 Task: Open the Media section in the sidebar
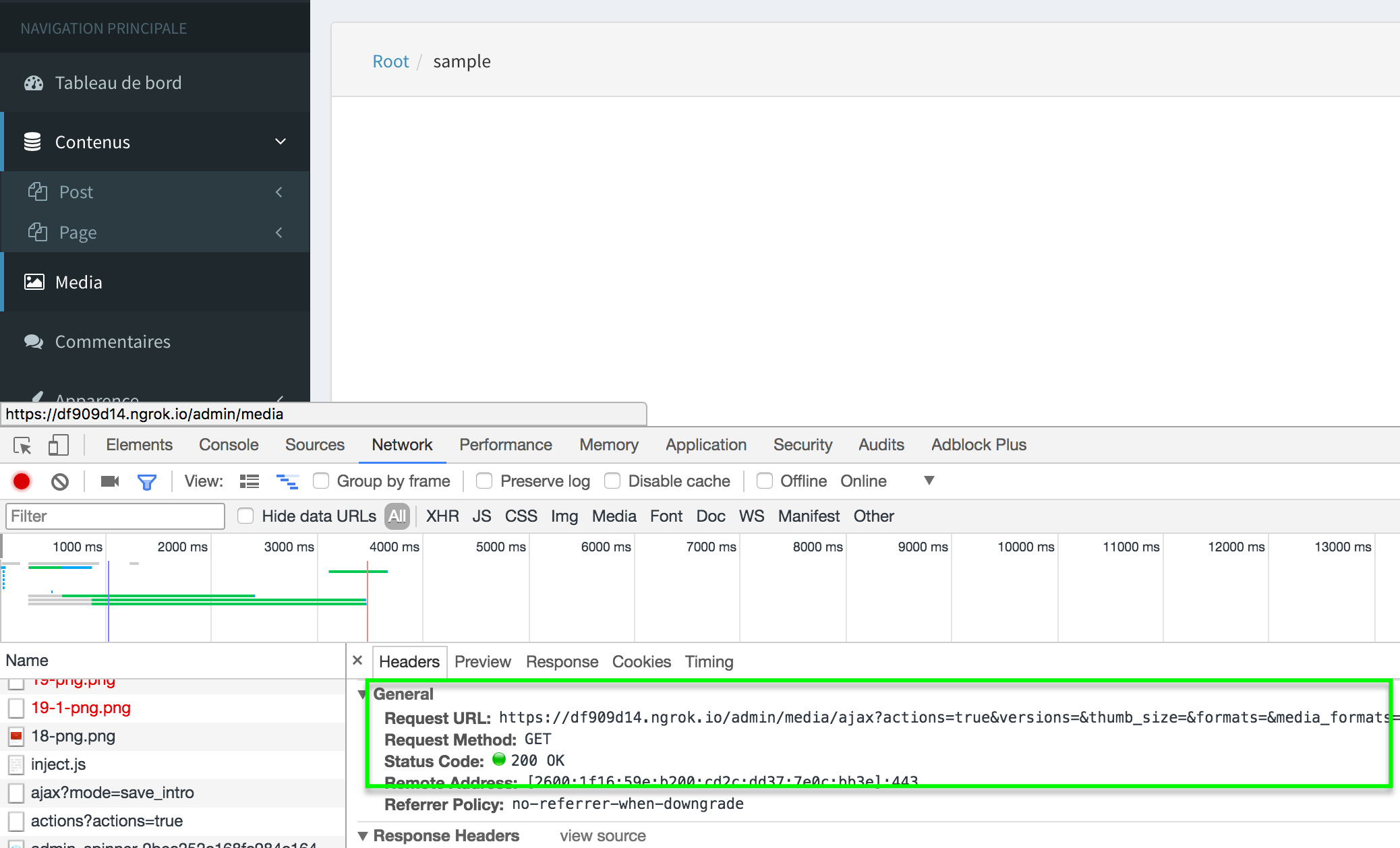(78, 282)
